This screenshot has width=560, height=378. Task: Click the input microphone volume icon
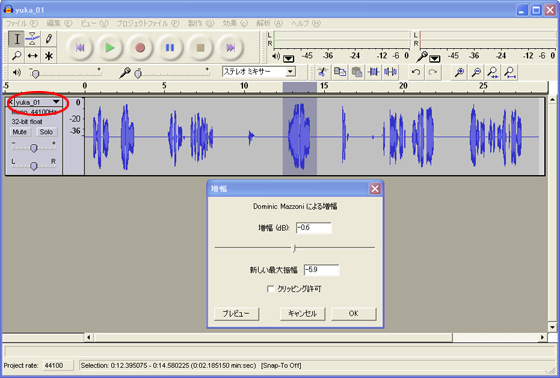tap(125, 73)
